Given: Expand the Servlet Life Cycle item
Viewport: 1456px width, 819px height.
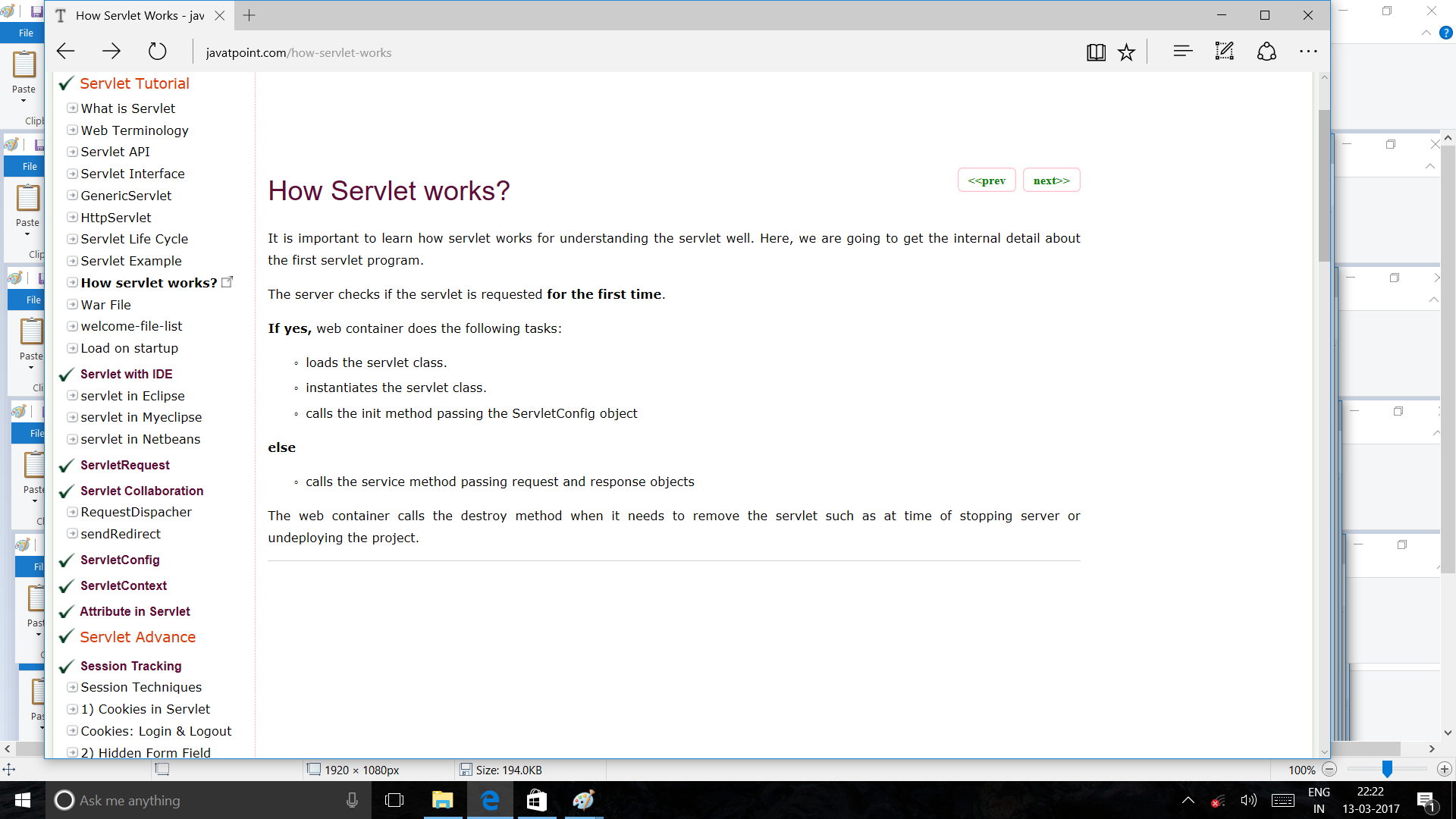Looking at the screenshot, I should pos(73,239).
